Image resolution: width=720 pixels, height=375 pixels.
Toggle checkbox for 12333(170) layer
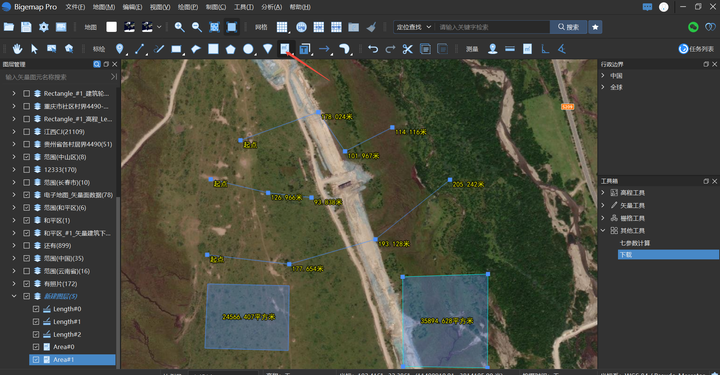click(x=27, y=170)
